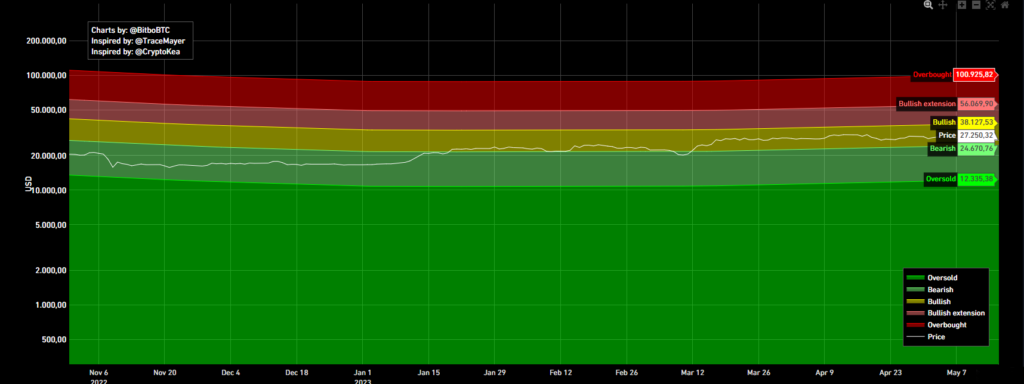Click the 500,00 y-axis label
The image size is (1024, 384).
[x=54, y=340]
